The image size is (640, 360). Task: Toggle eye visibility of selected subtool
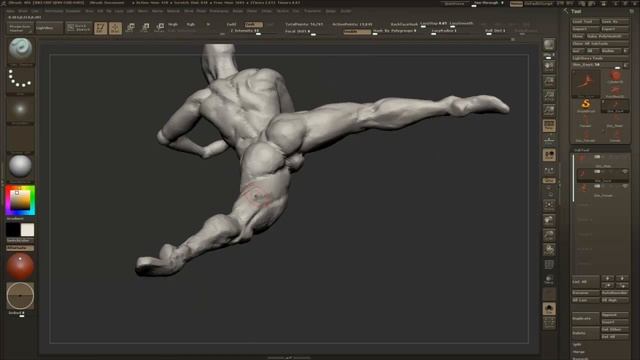click(x=624, y=172)
